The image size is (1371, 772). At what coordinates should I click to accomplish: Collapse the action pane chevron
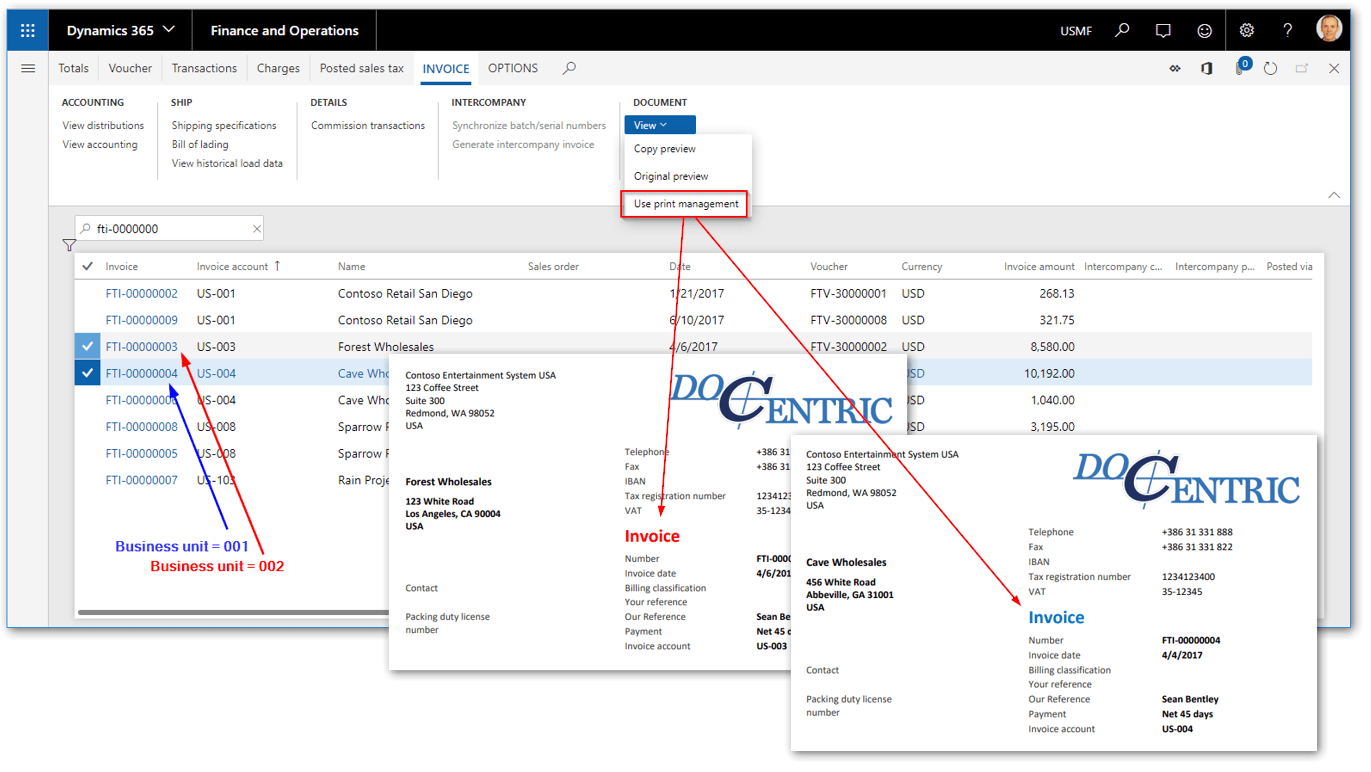tap(1333, 195)
